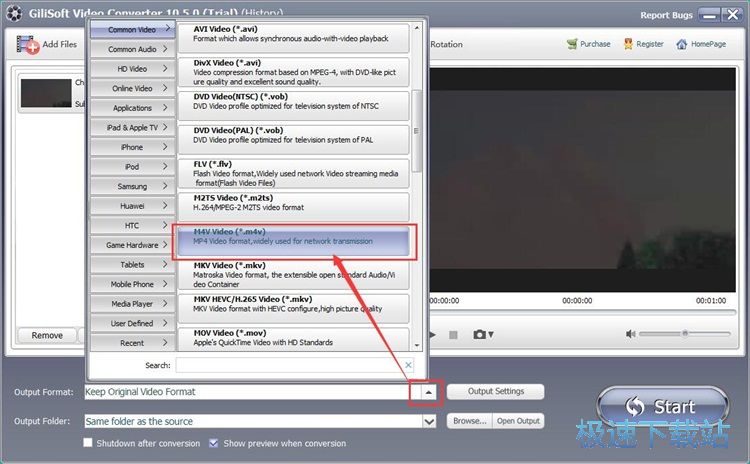Click the Remove button
This screenshot has height=464, width=750.
click(47, 335)
